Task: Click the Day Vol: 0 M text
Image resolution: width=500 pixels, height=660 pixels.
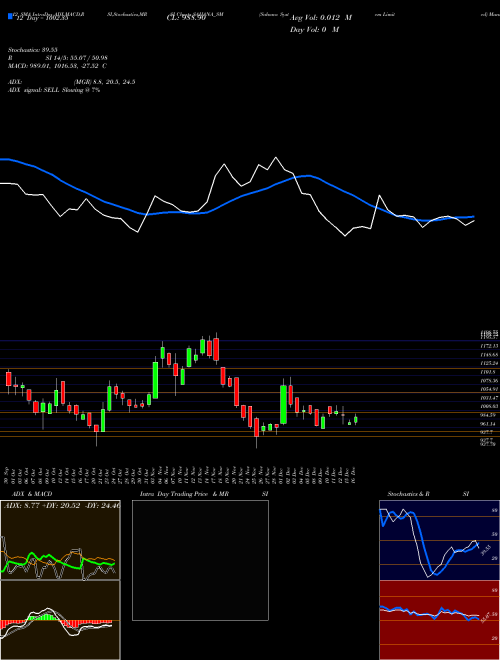Action: 314,30
